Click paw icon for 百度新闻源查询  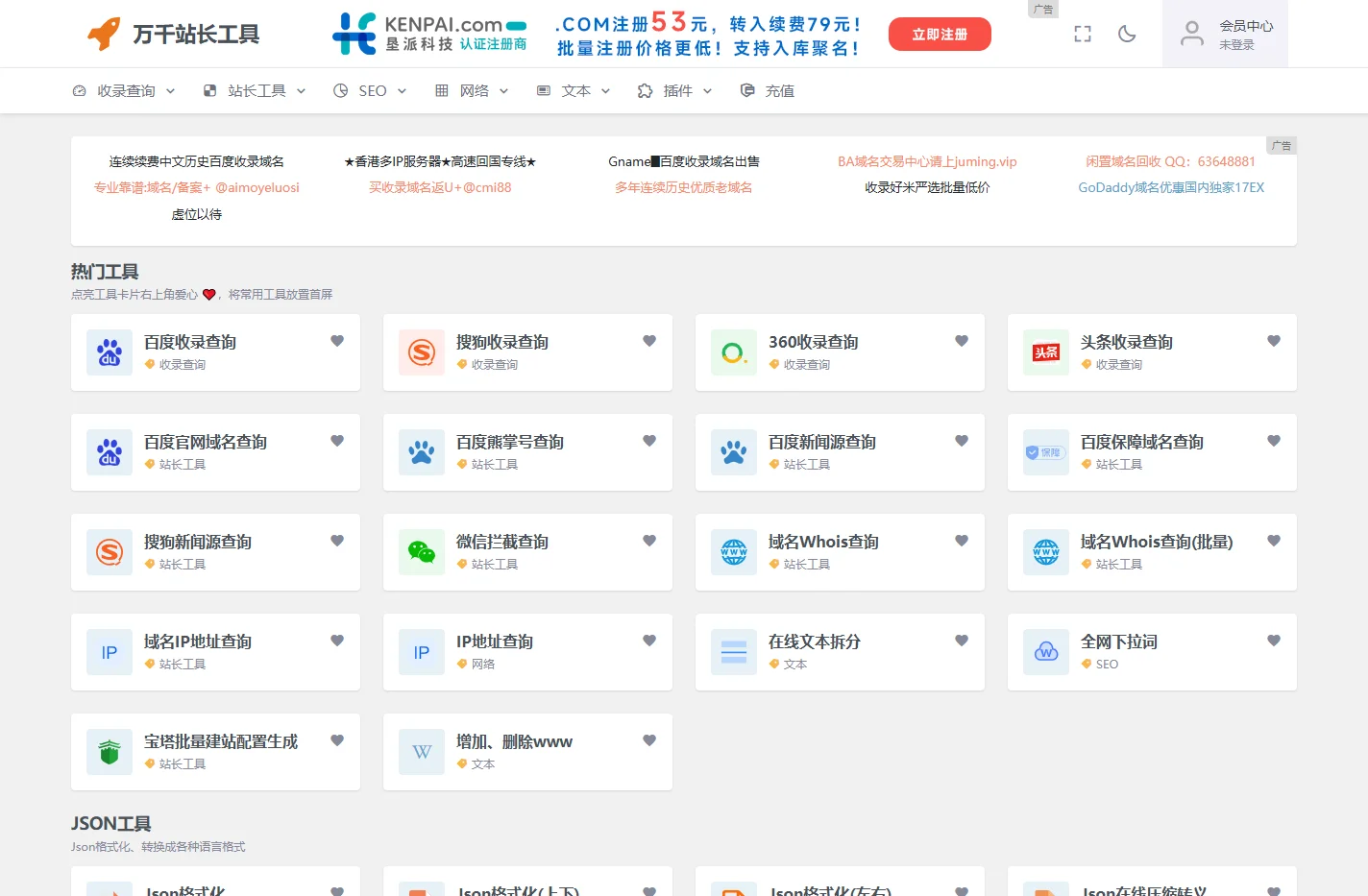[x=734, y=452]
